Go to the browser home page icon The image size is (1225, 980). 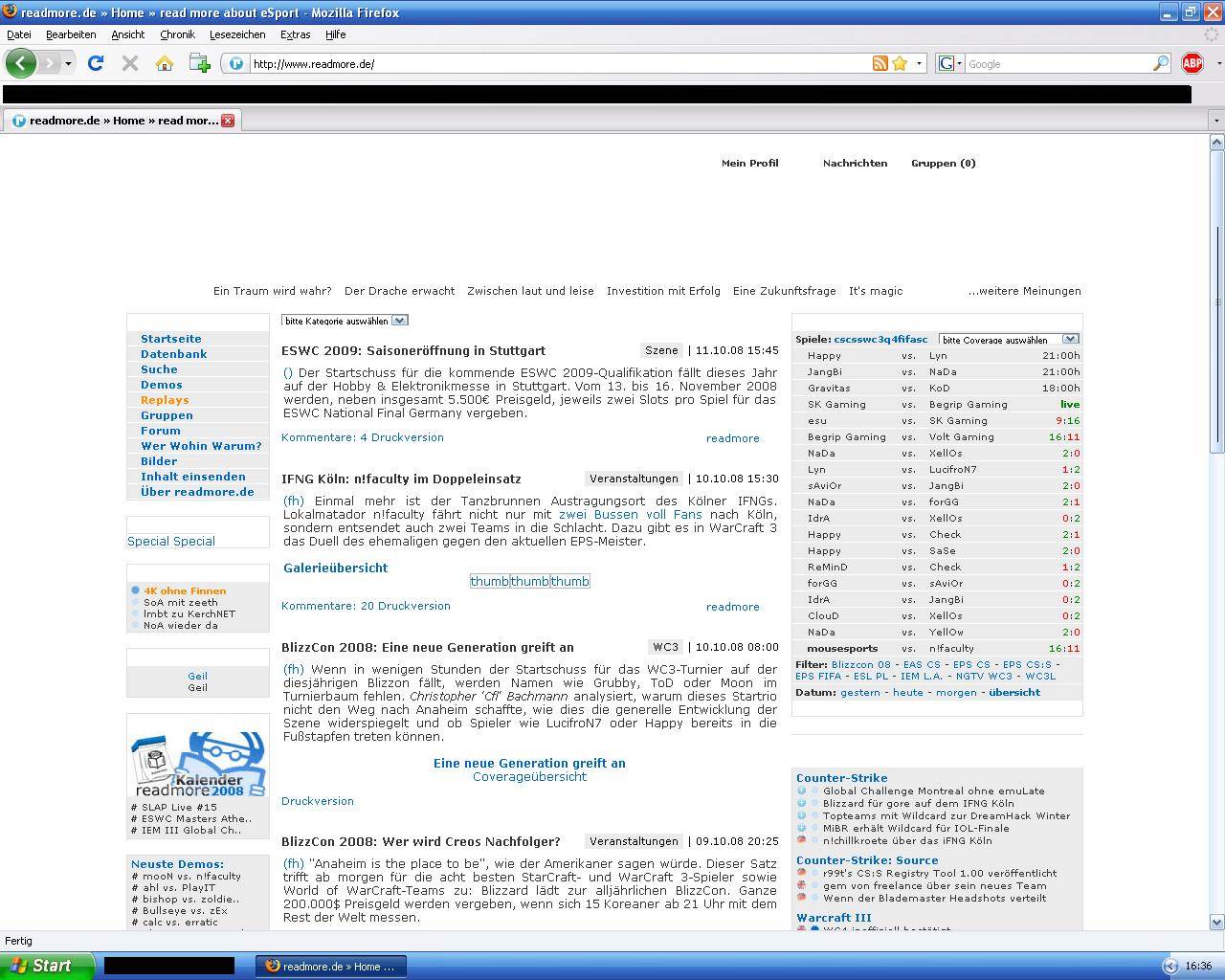click(165, 63)
